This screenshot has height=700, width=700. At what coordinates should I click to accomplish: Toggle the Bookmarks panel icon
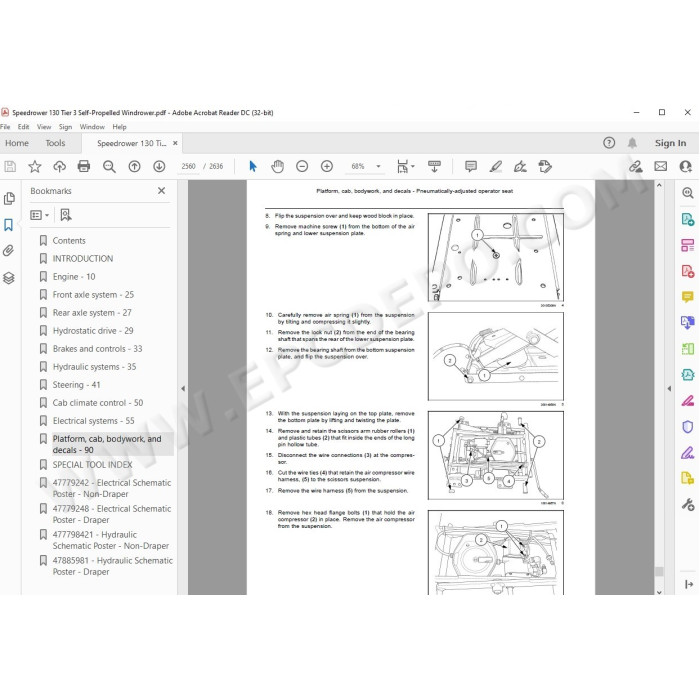point(8,225)
